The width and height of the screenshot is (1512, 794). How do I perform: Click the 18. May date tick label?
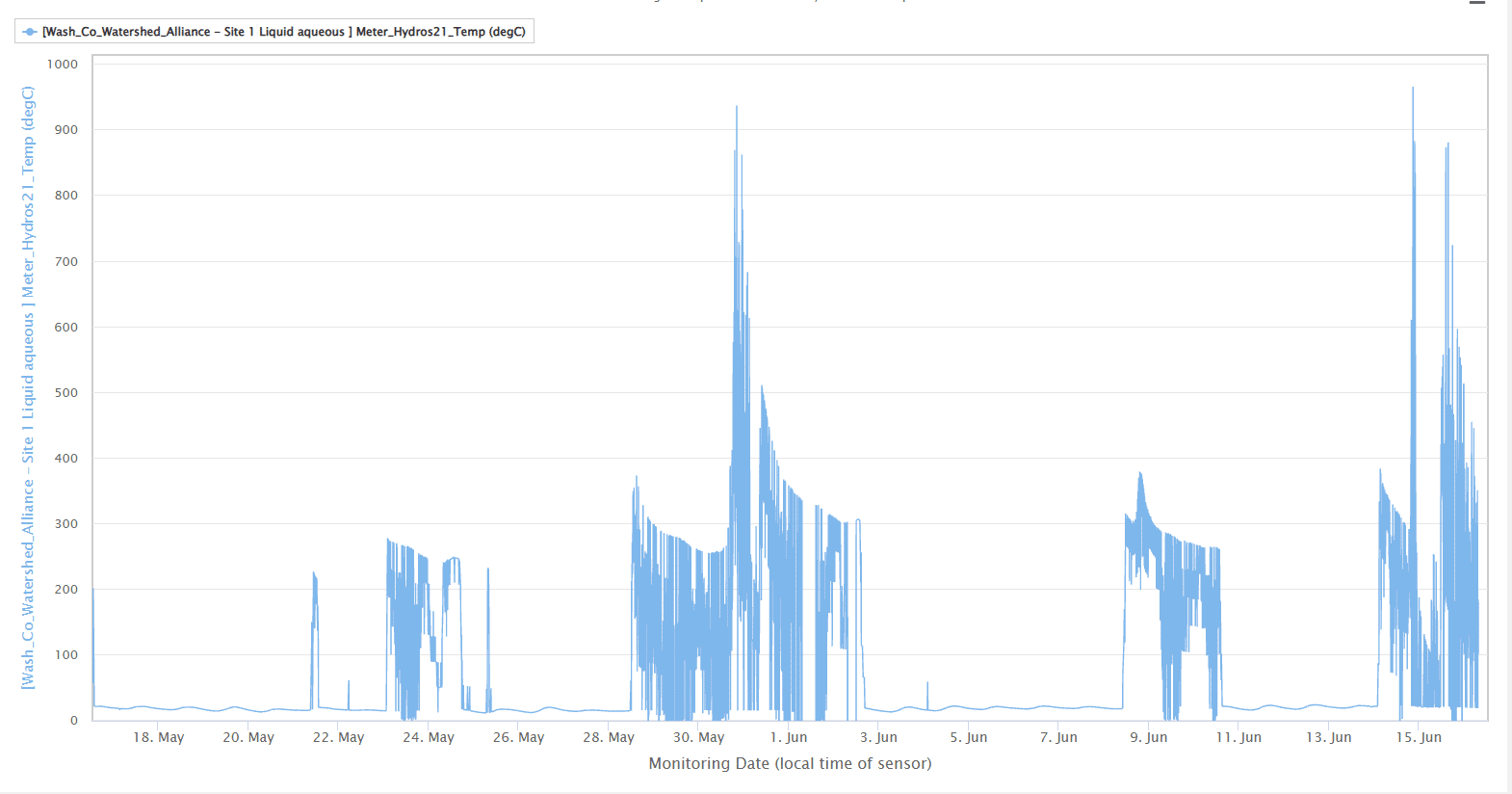[158, 737]
